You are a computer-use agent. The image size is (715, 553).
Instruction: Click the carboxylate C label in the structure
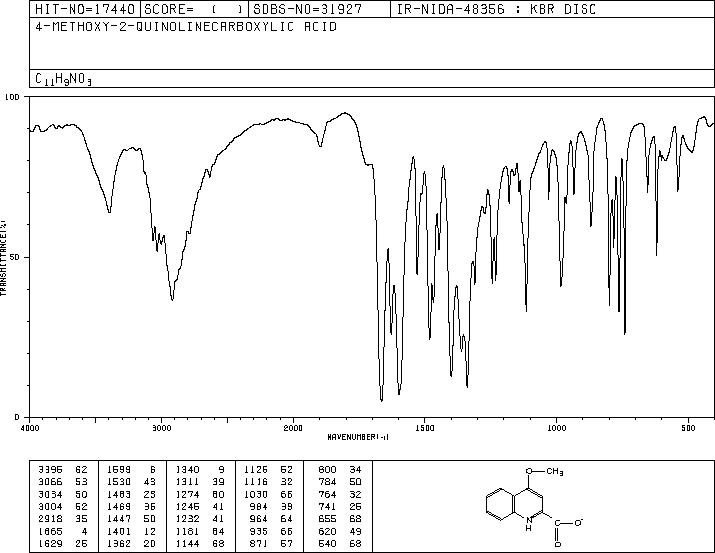557,524
